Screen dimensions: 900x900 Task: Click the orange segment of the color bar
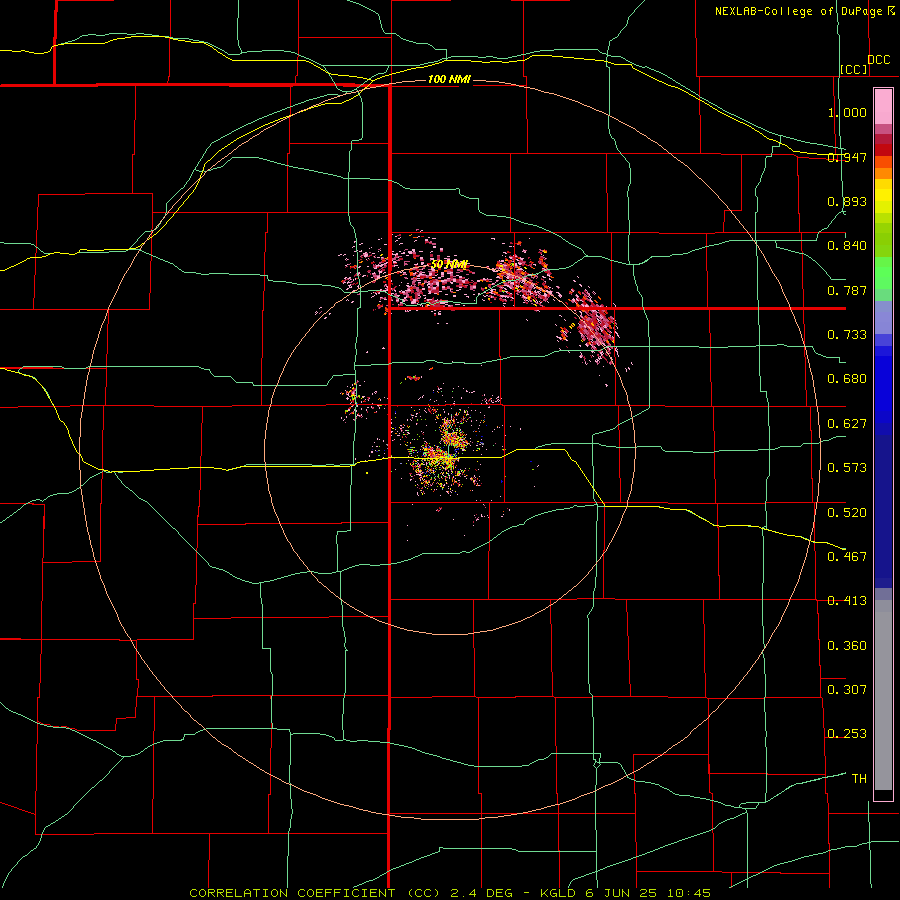click(883, 168)
